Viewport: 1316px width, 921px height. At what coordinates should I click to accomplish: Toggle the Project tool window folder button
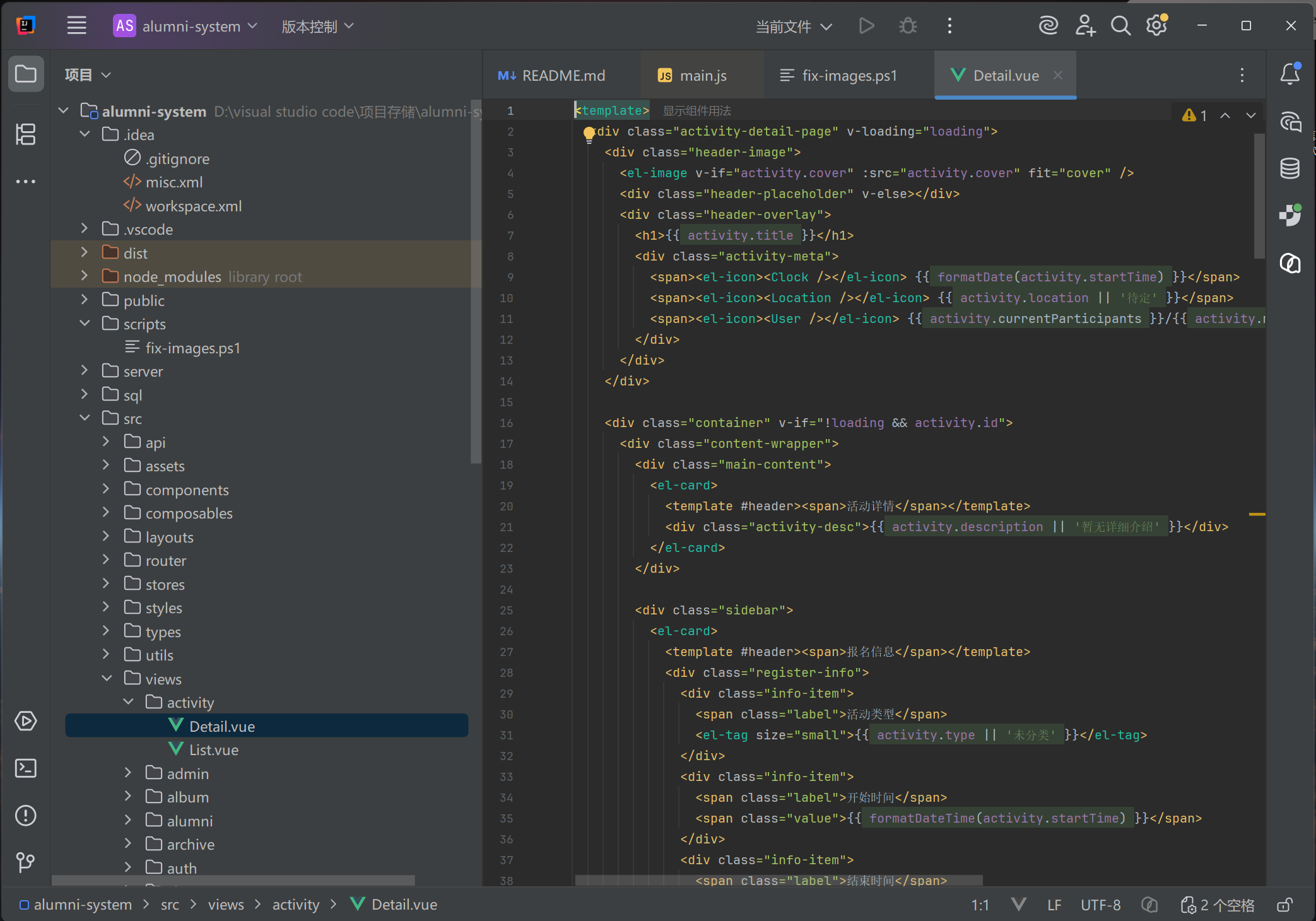[x=26, y=74]
